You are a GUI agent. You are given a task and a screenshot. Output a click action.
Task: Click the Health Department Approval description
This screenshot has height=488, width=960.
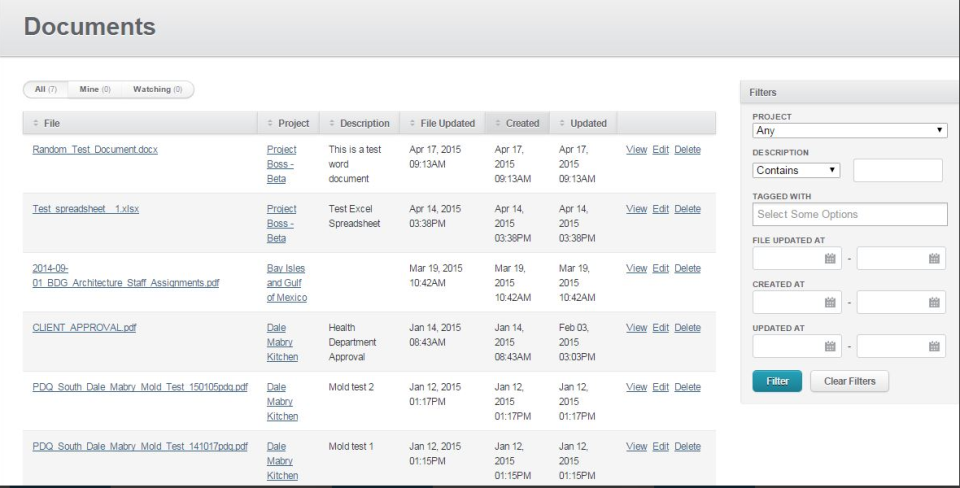(352, 342)
